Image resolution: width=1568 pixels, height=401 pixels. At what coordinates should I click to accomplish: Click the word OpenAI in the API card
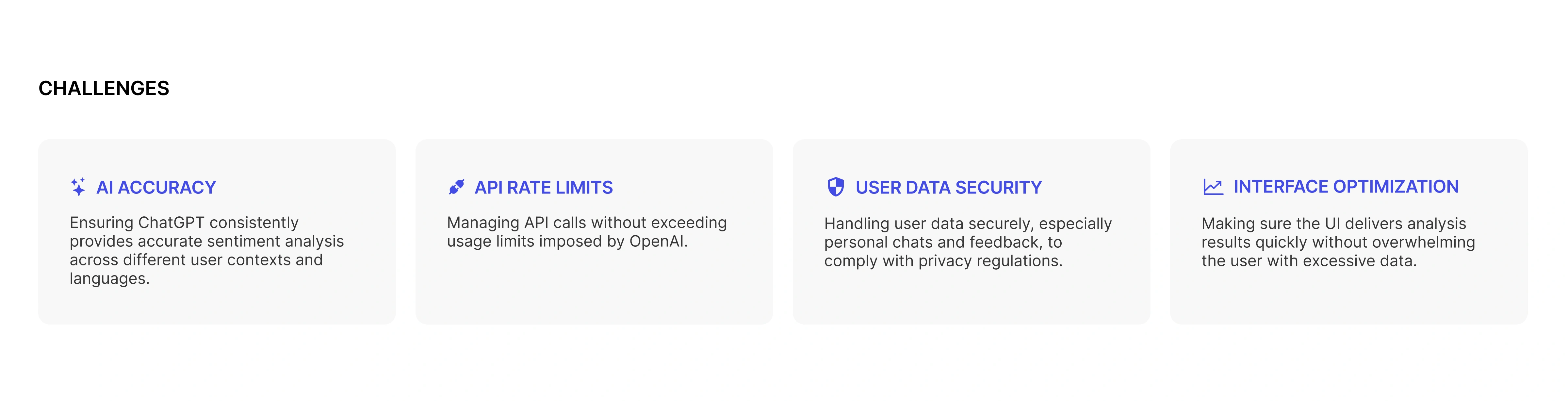pyautogui.click(x=658, y=241)
